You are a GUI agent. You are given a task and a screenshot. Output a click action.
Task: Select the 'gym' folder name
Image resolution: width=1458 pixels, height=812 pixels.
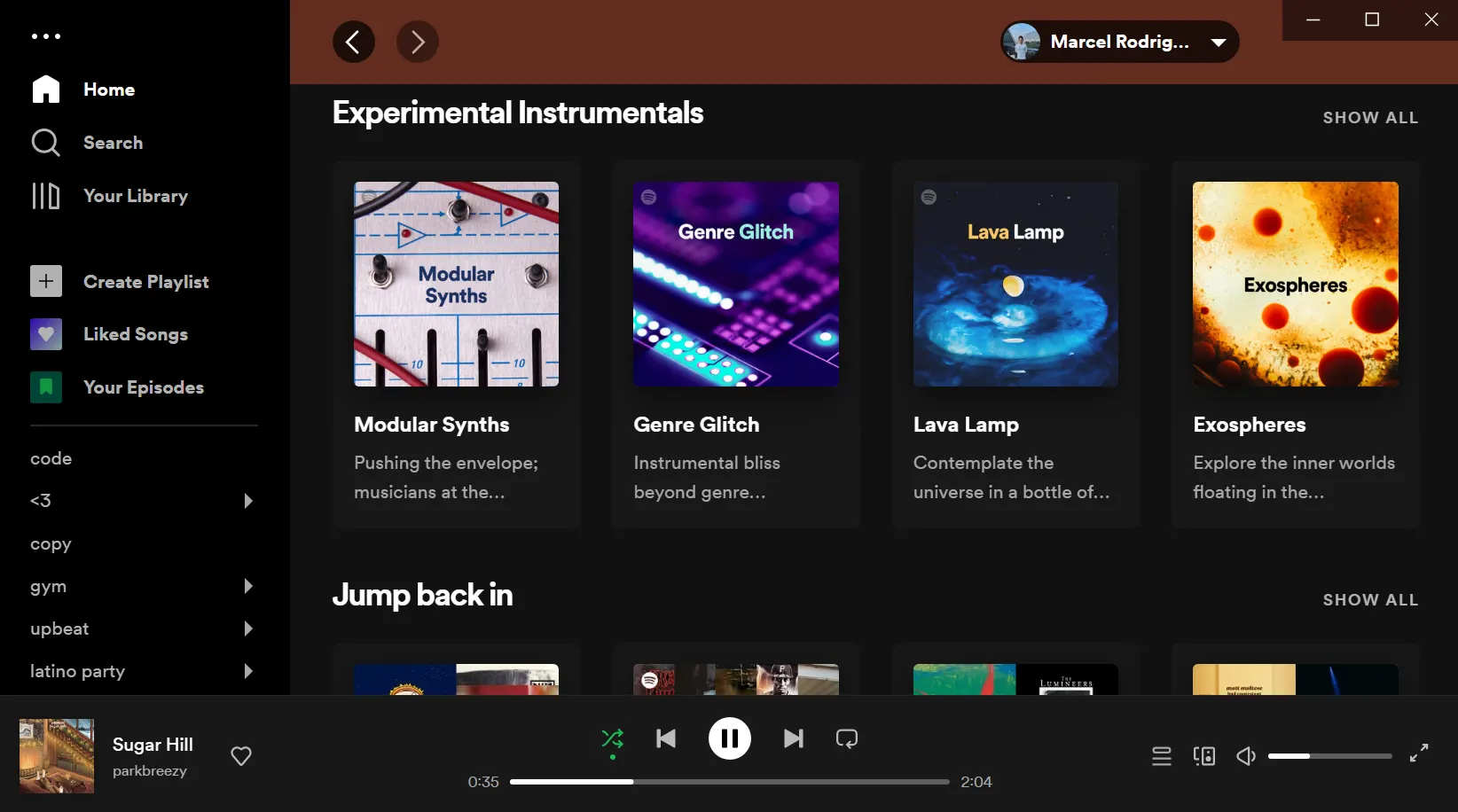[49, 586]
